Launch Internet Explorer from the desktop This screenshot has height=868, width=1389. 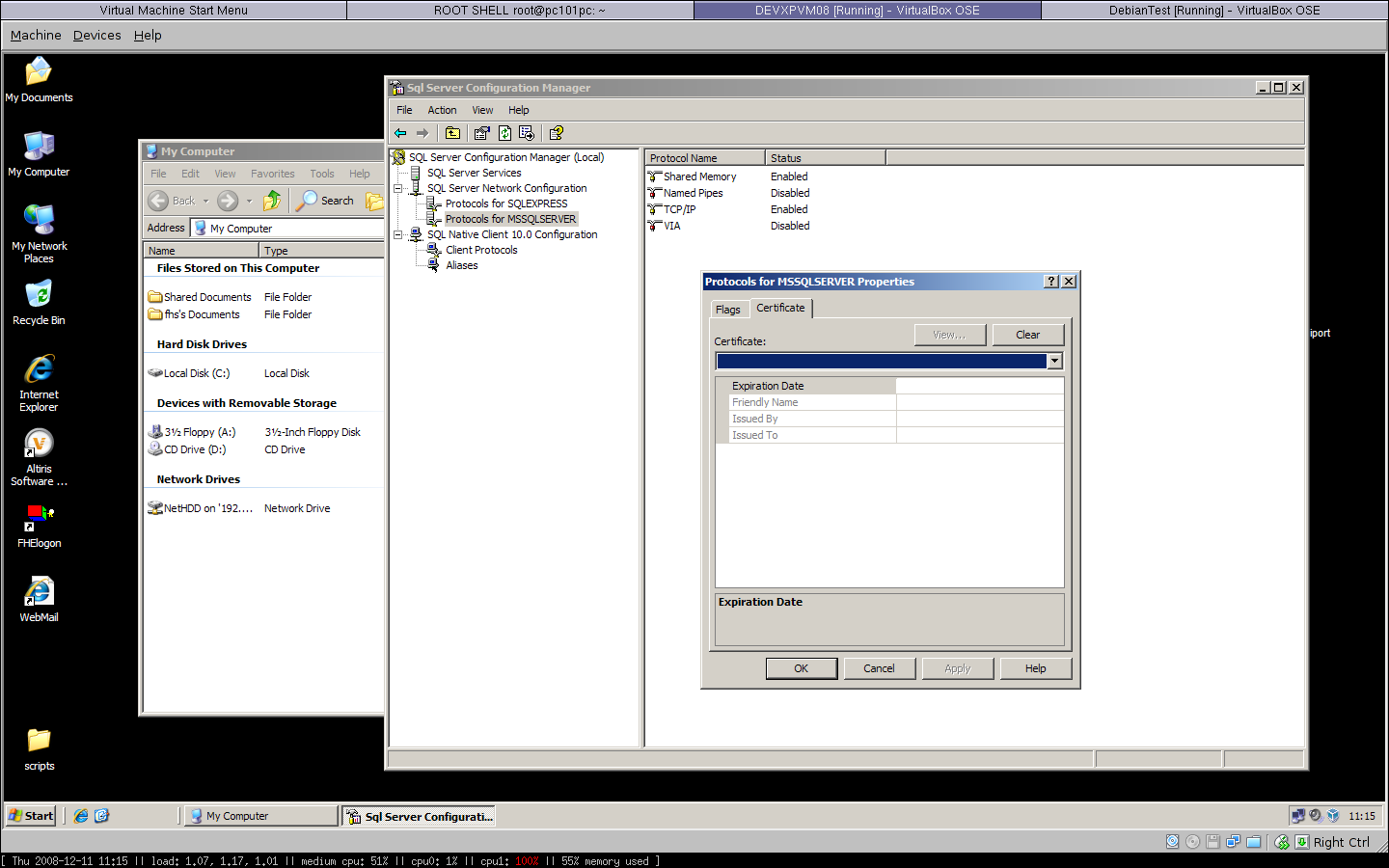click(39, 383)
